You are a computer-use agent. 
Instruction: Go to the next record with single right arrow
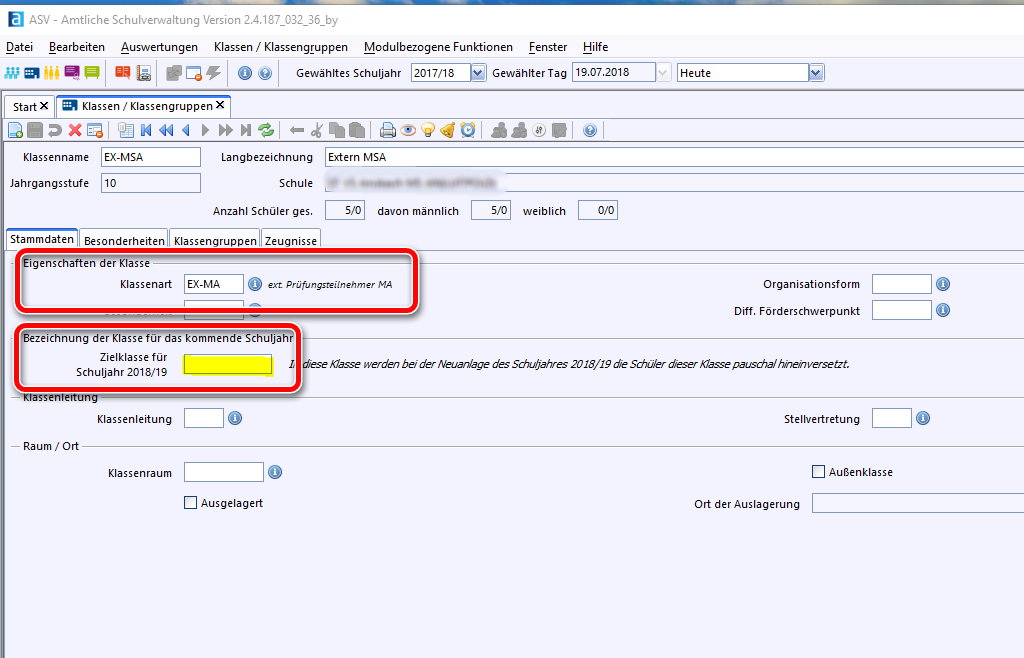point(206,130)
